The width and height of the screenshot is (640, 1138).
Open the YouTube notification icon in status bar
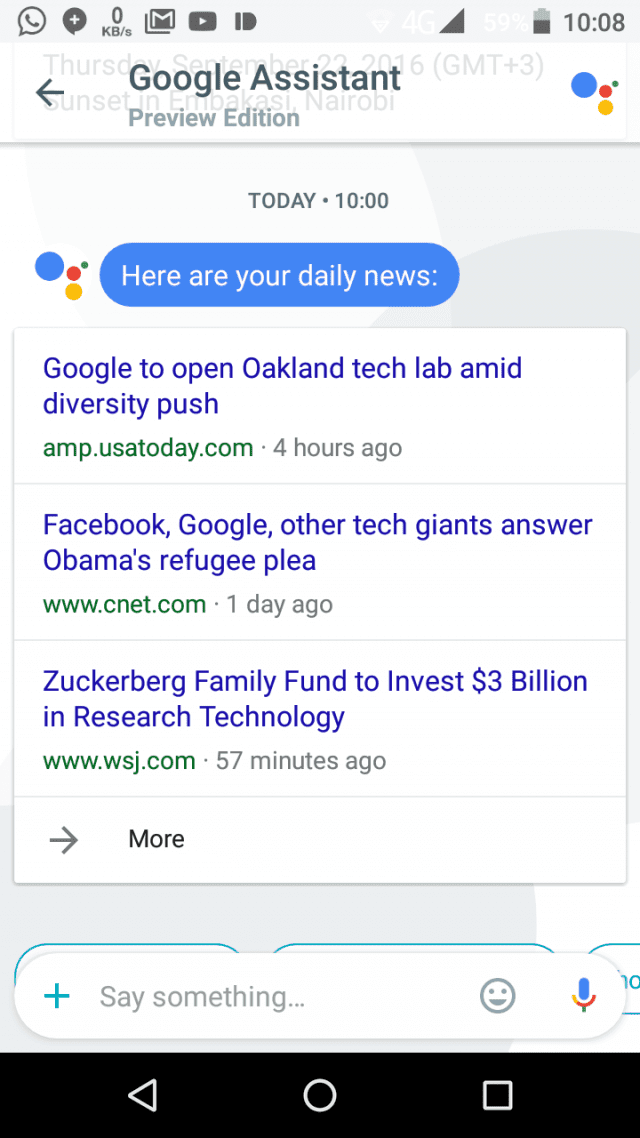coord(202,22)
